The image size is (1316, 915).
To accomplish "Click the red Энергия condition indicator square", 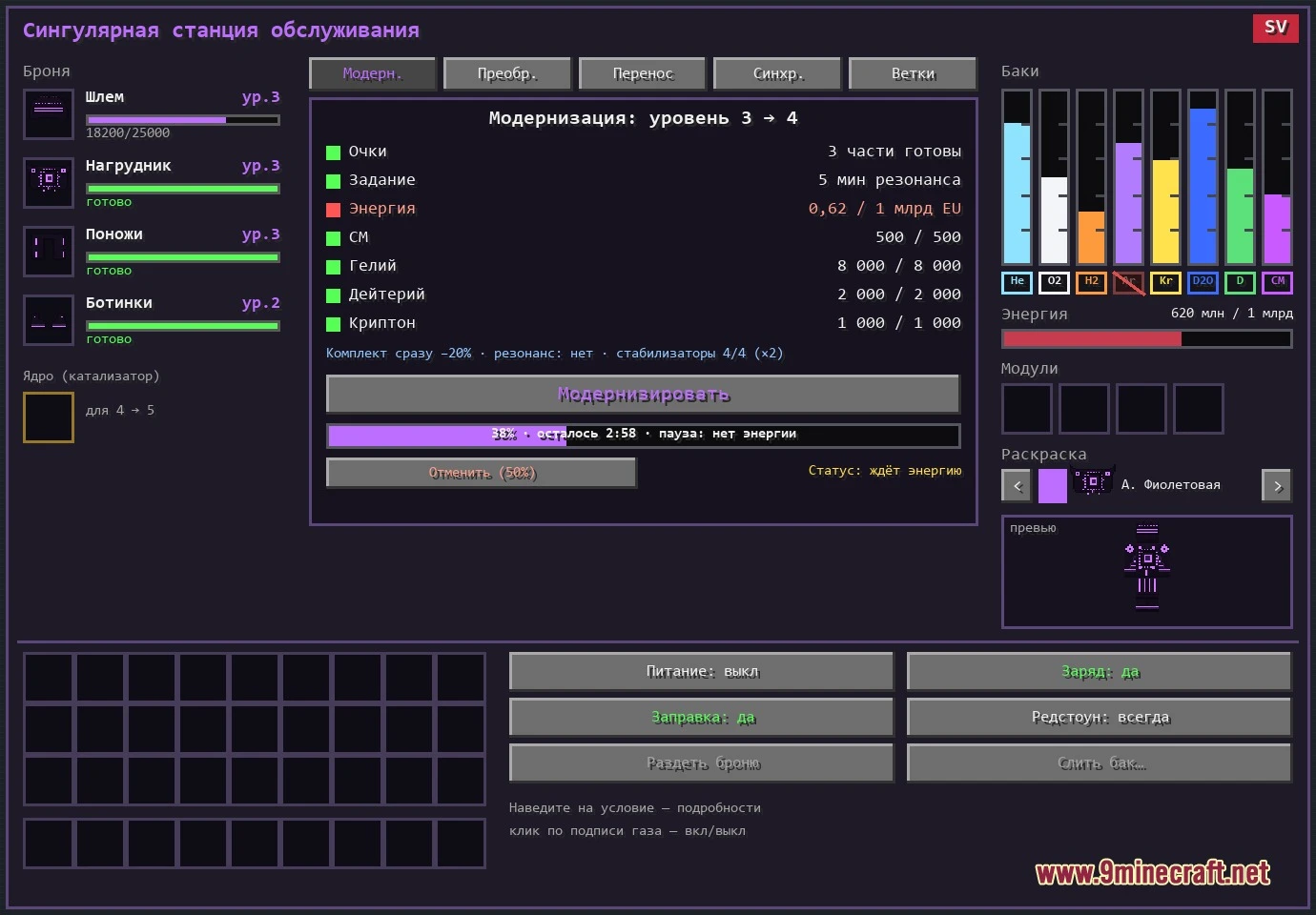I will coord(333,210).
